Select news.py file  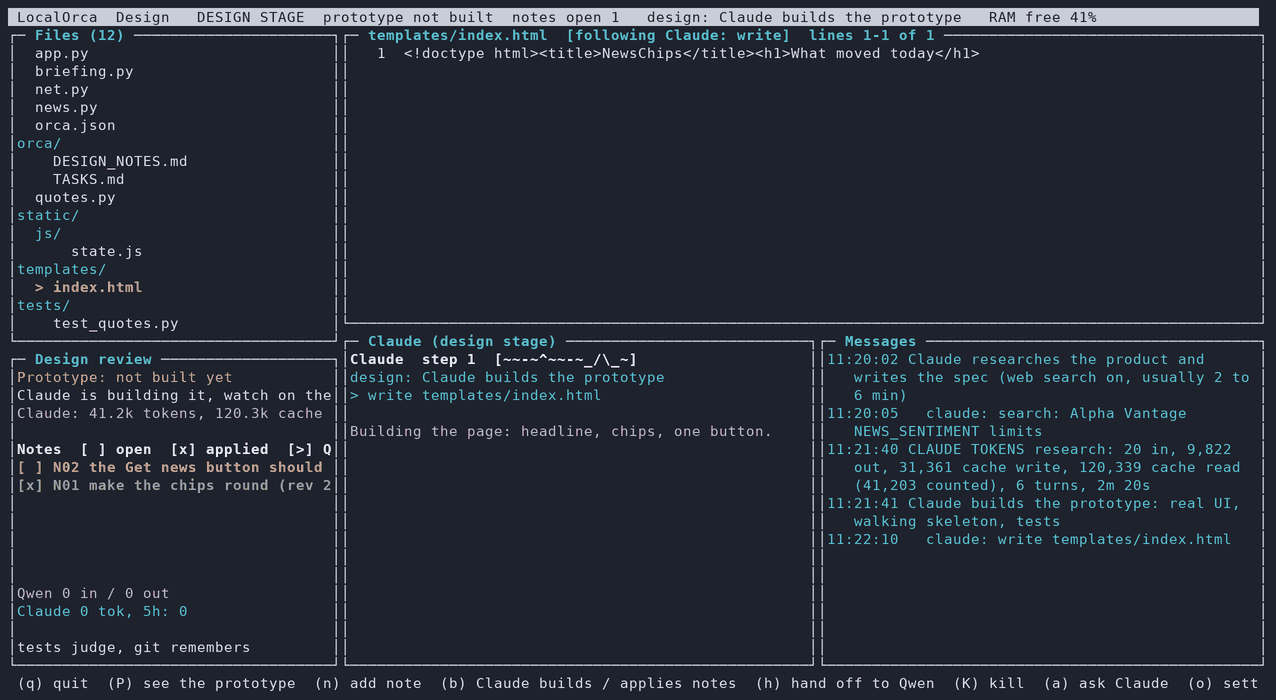click(x=66, y=107)
